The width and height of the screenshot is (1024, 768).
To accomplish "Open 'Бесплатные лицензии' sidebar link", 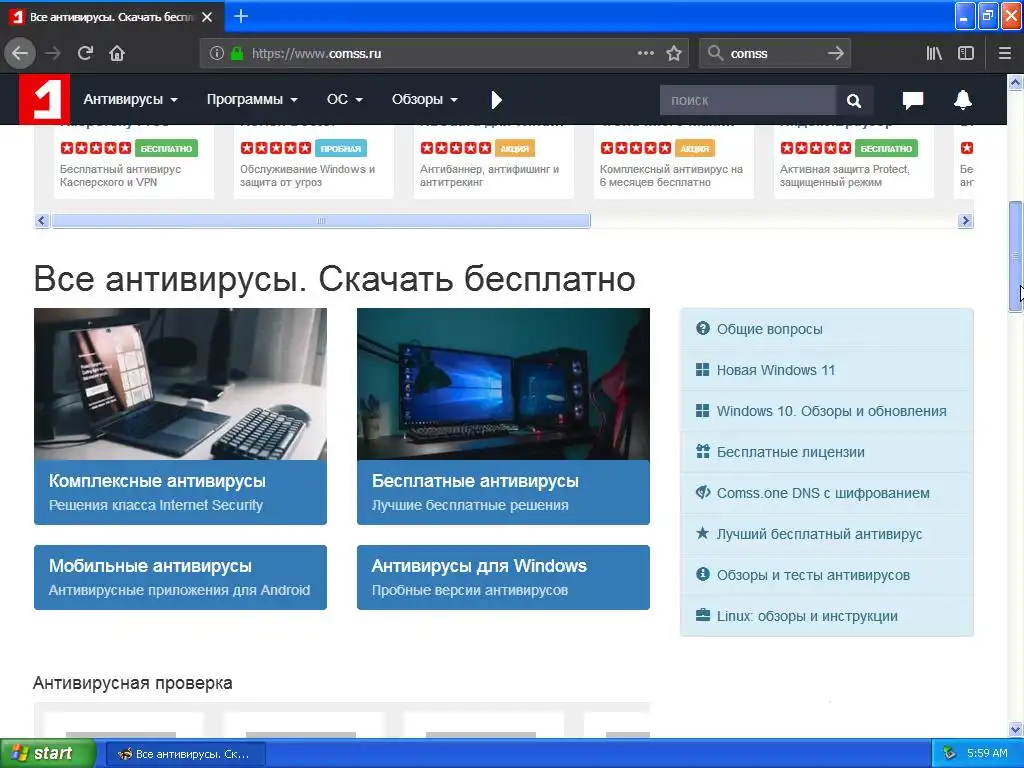I will click(827, 452).
